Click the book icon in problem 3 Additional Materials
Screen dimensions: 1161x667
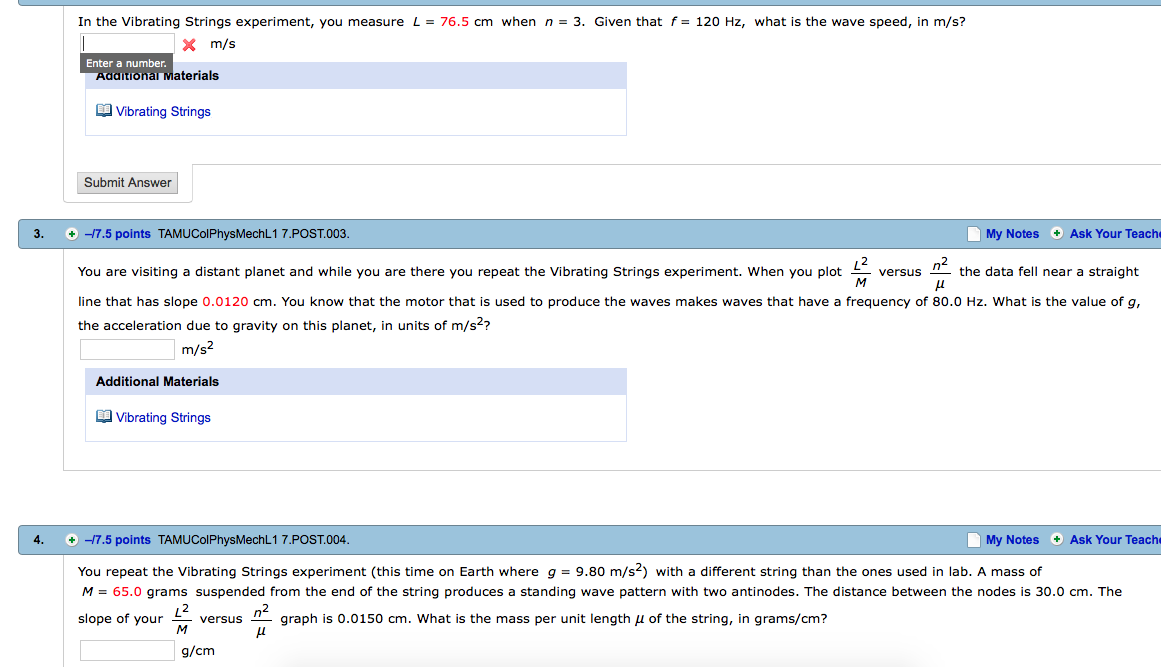(103, 416)
